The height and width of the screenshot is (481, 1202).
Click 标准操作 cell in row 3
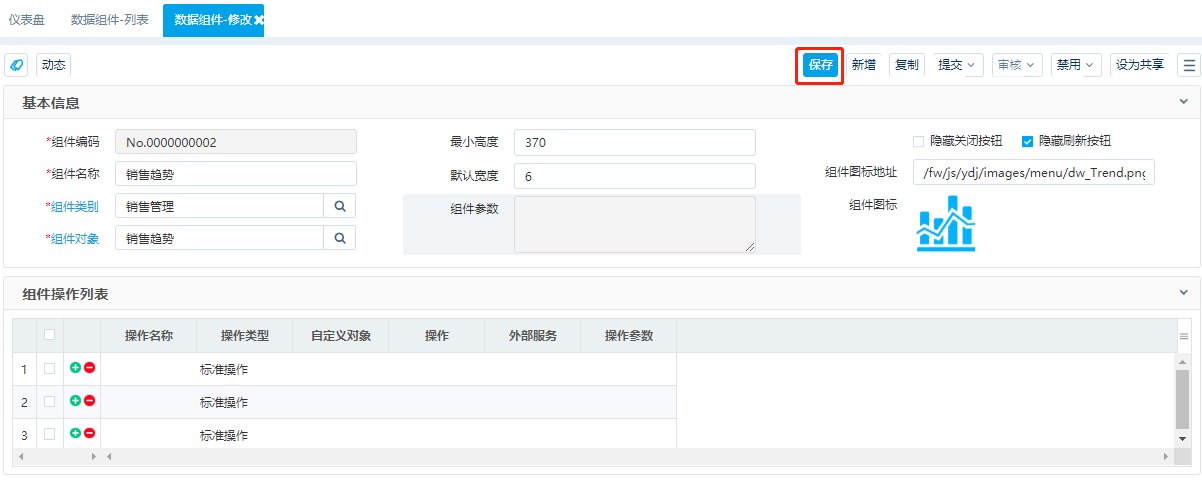click(245, 435)
